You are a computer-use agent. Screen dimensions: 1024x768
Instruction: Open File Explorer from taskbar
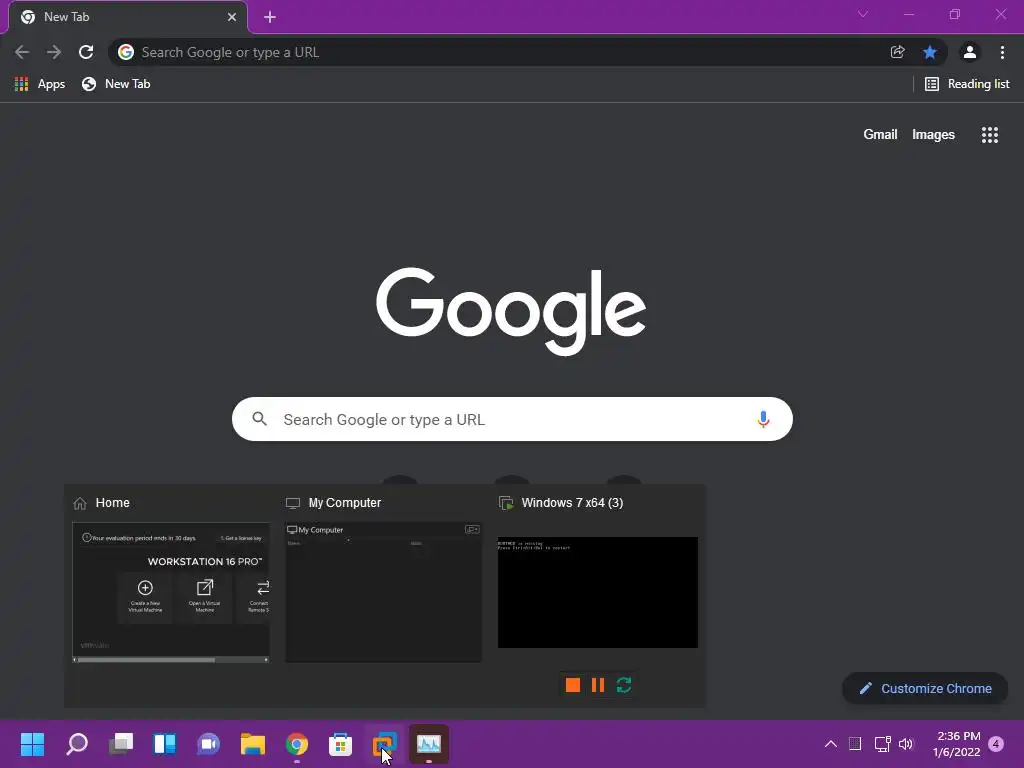click(253, 744)
